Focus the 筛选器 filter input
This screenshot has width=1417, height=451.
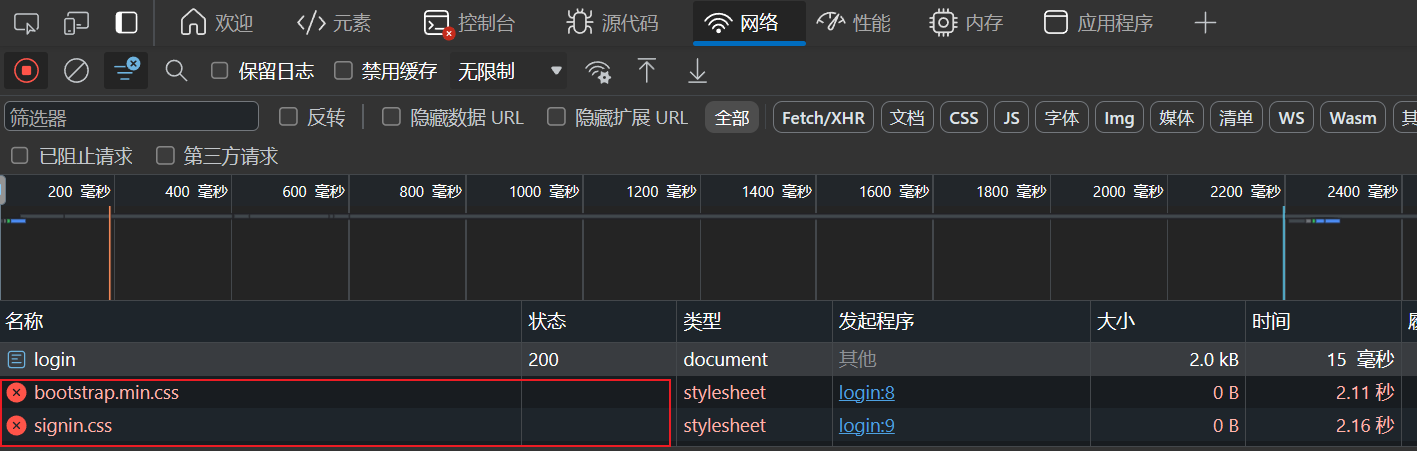click(x=131, y=117)
